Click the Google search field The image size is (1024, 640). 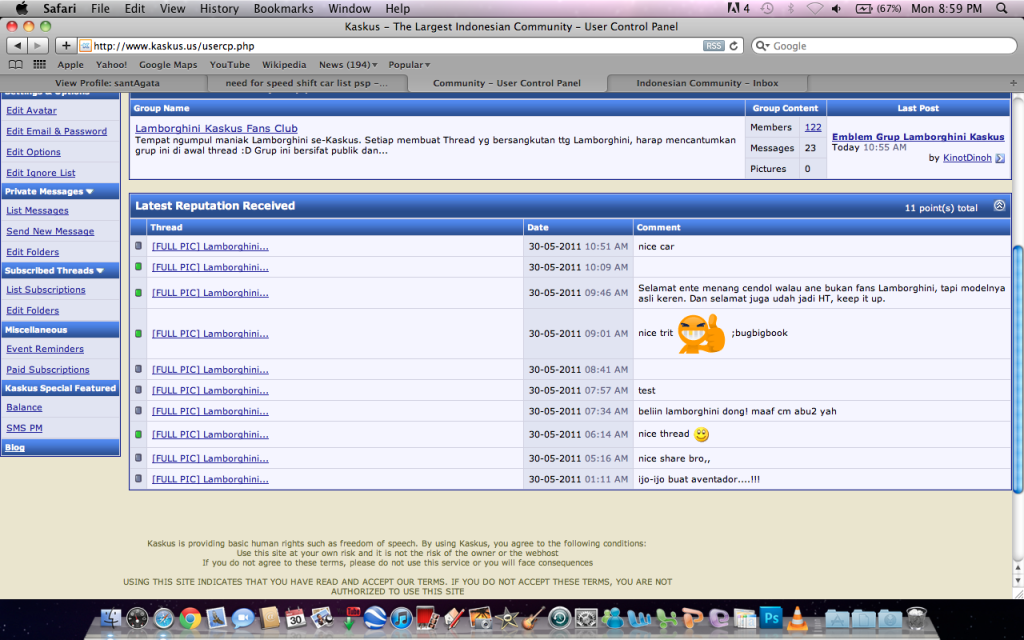tap(884, 46)
